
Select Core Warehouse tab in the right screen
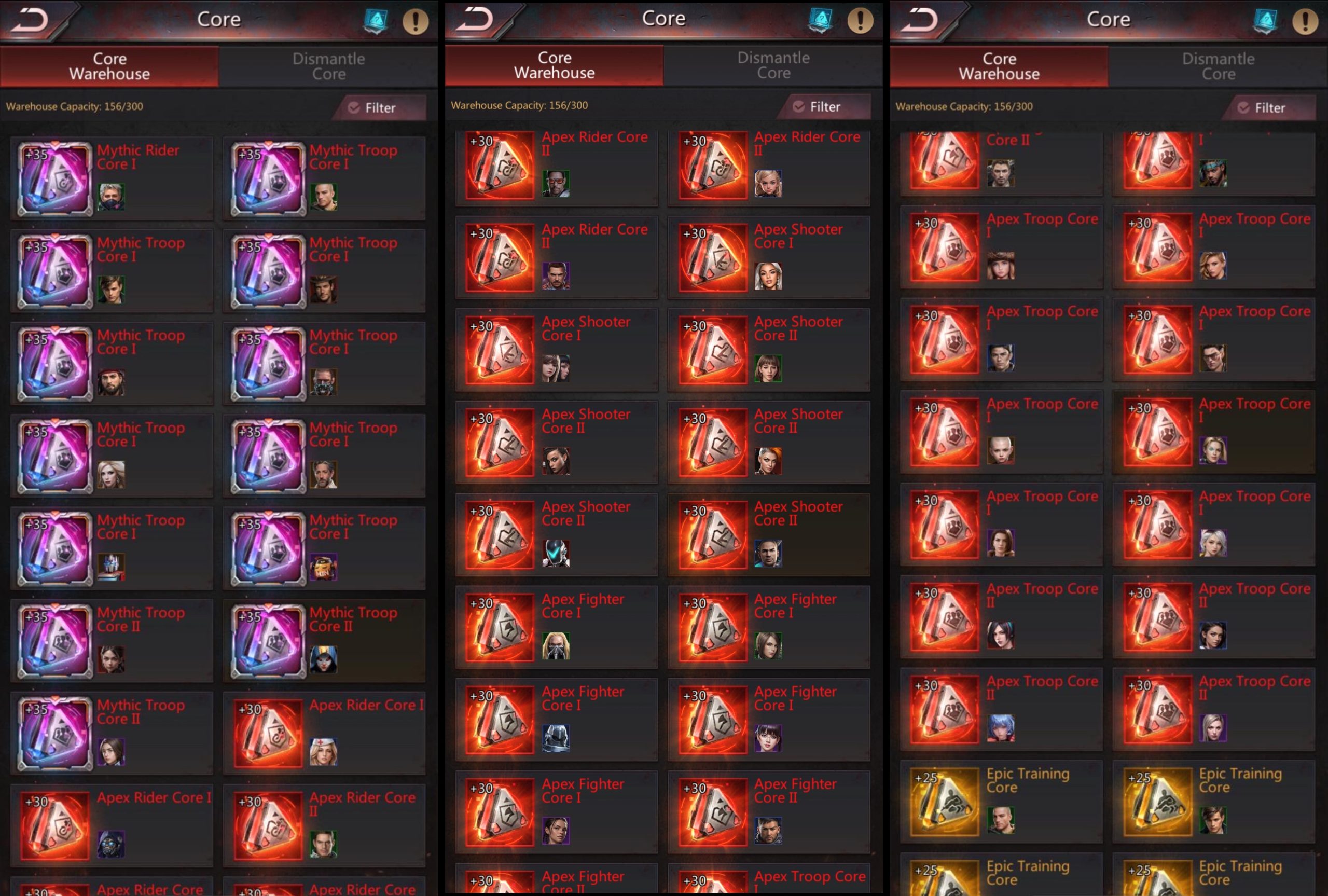[999, 66]
